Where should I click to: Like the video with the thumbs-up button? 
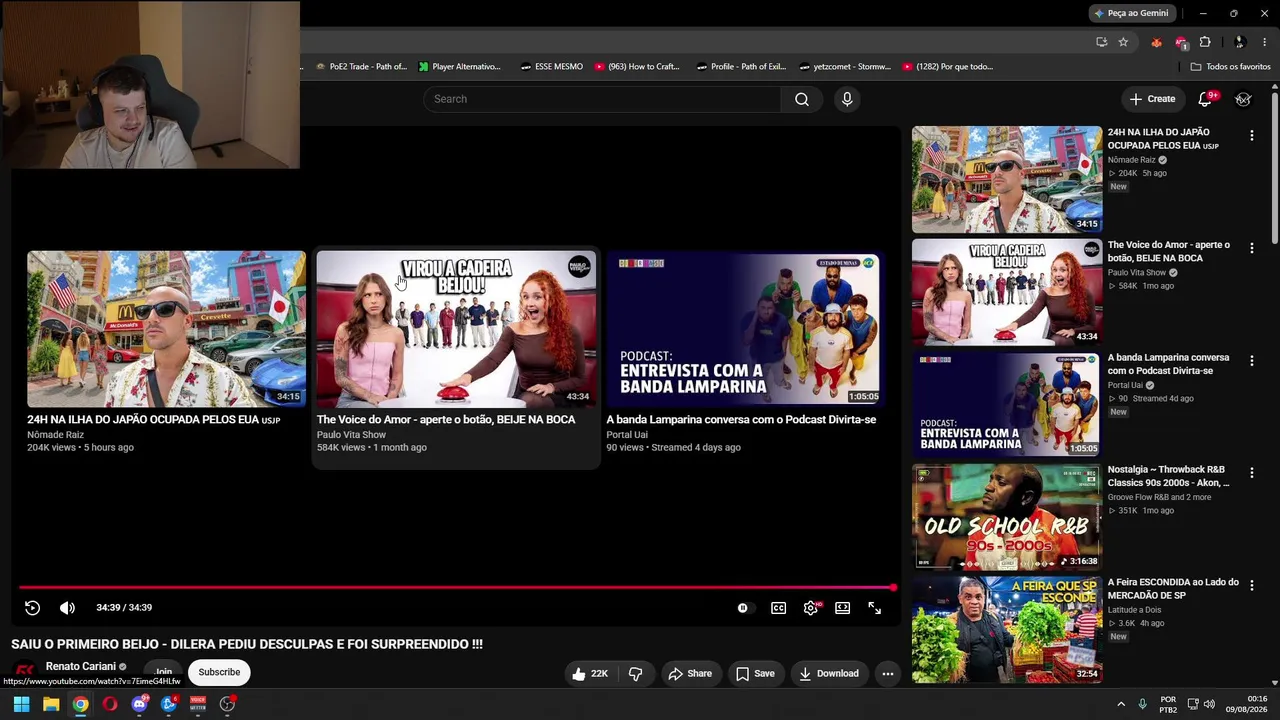pos(590,674)
